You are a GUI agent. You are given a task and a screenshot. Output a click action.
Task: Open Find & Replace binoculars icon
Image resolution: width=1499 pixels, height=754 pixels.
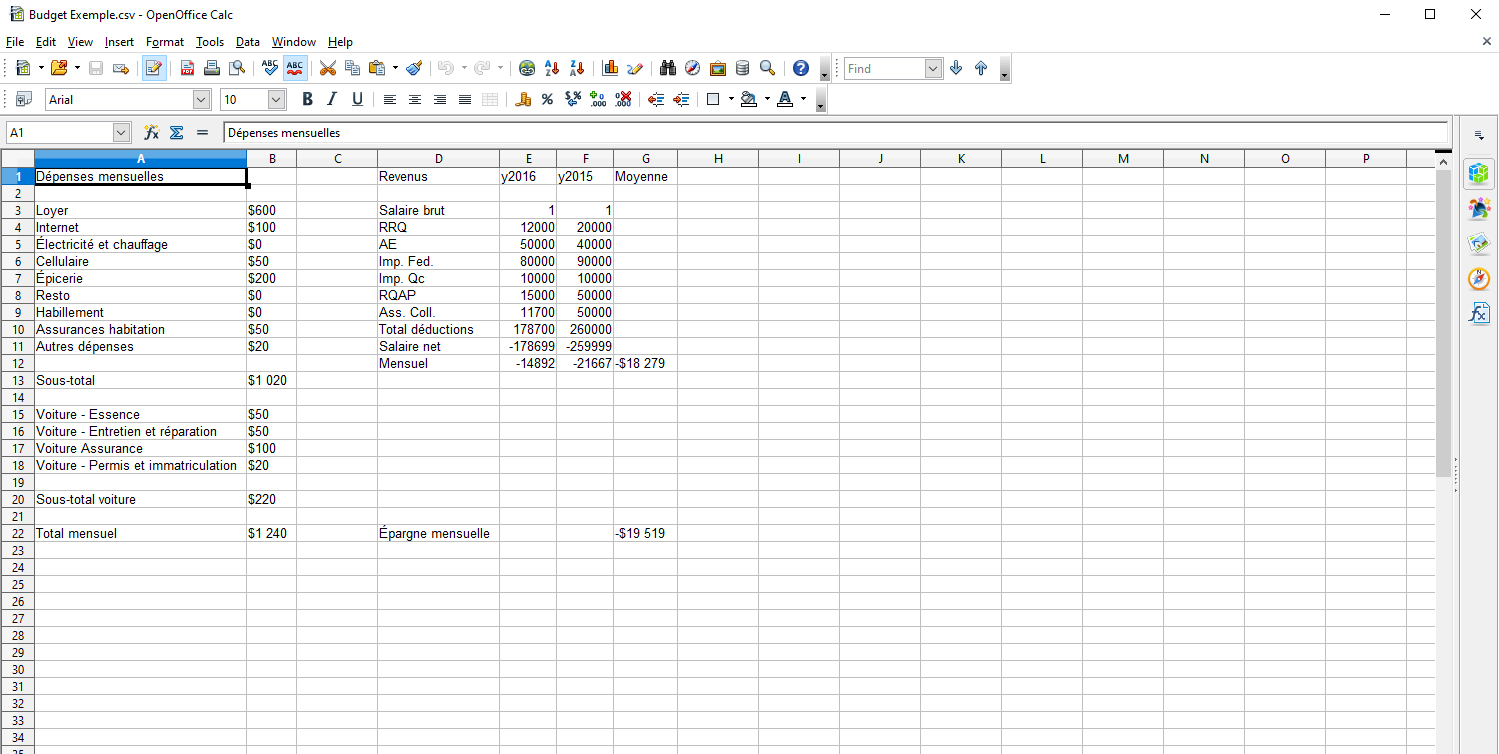[667, 69]
